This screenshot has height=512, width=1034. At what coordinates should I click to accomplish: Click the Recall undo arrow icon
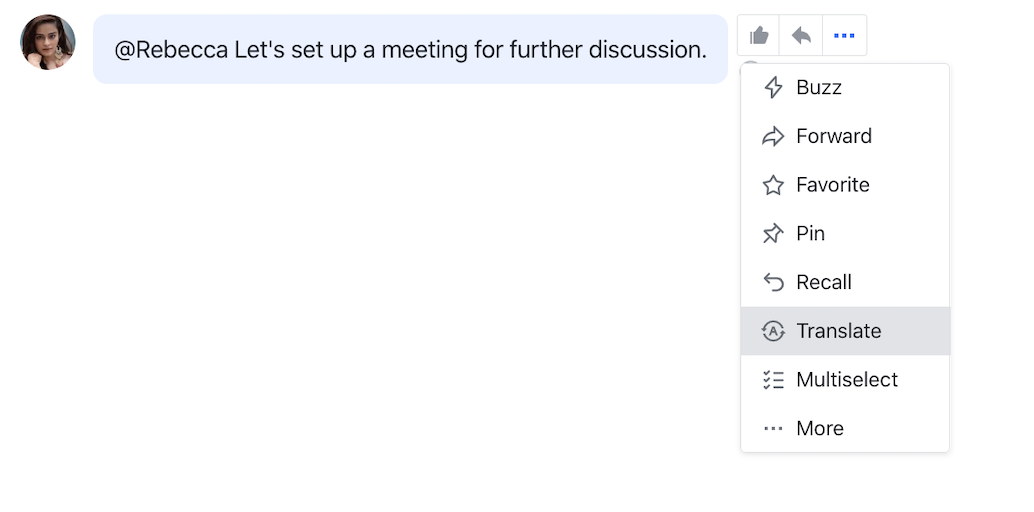773,282
